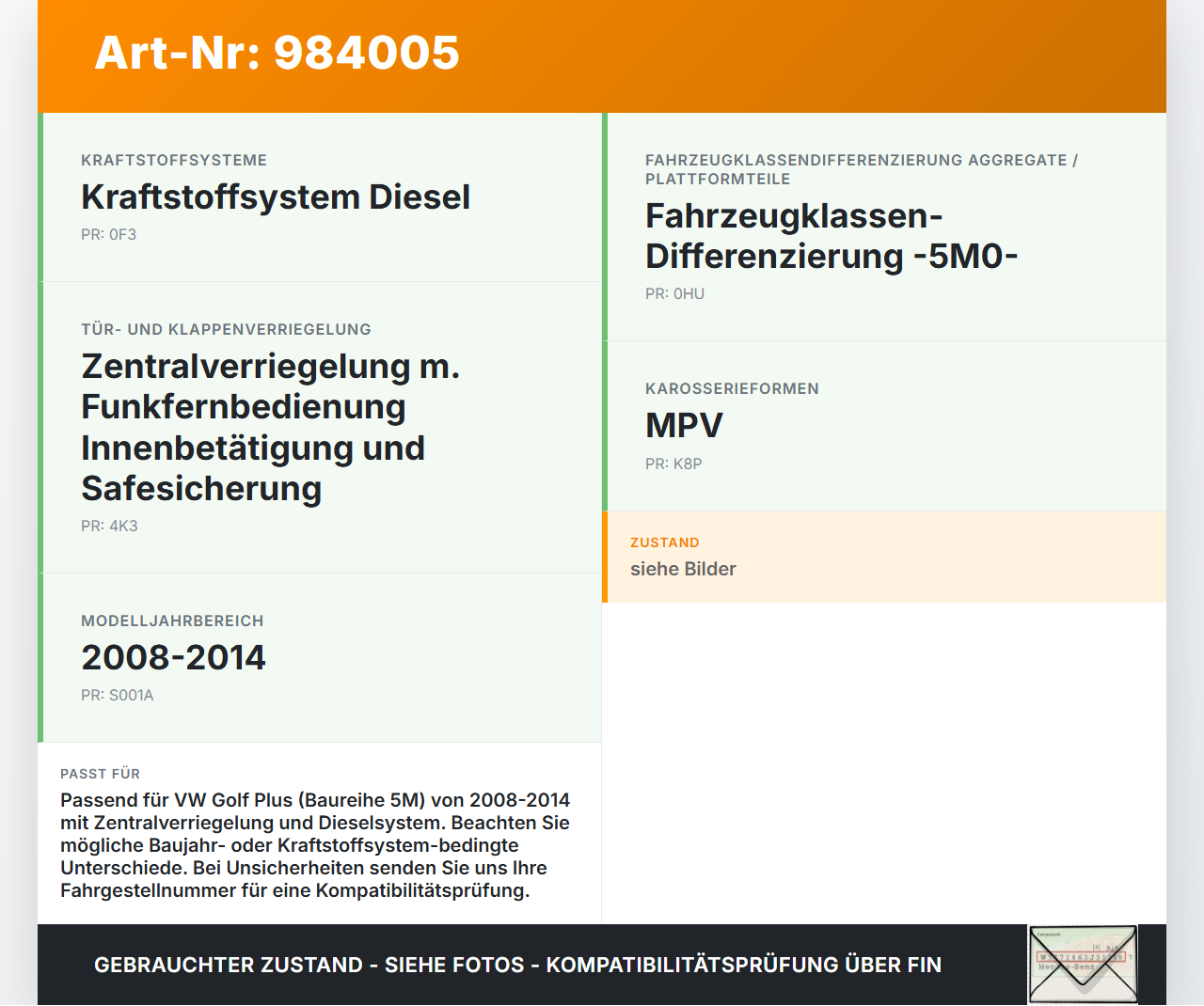
Task: Click the PR: S001A code
Action: tap(118, 695)
